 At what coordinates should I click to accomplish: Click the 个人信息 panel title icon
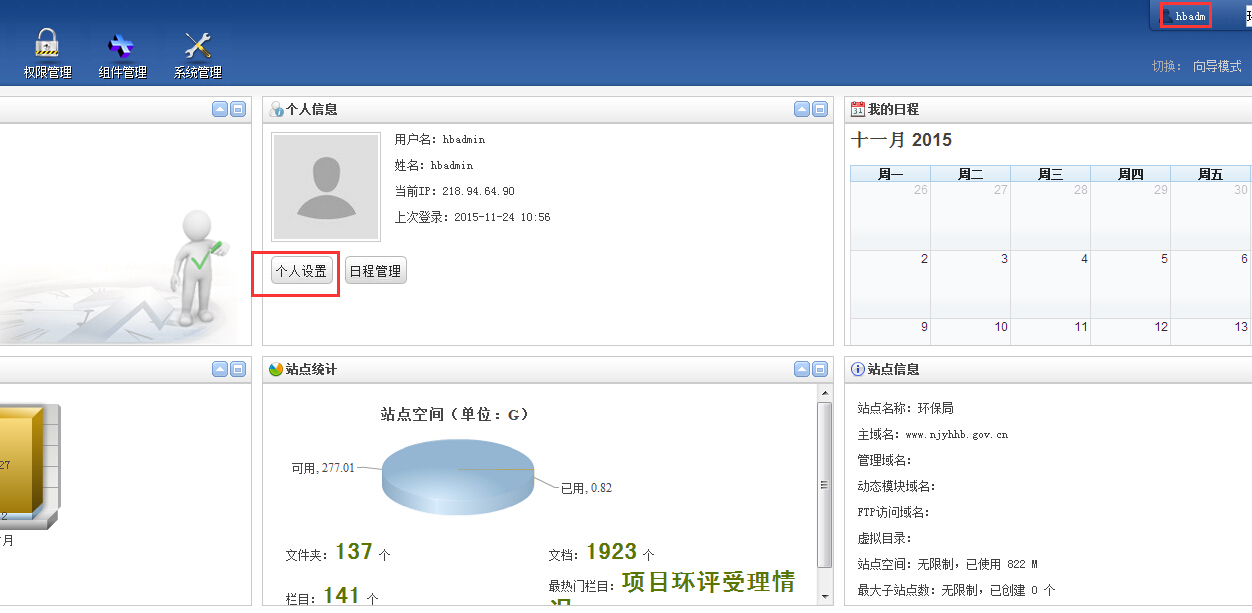pos(277,110)
